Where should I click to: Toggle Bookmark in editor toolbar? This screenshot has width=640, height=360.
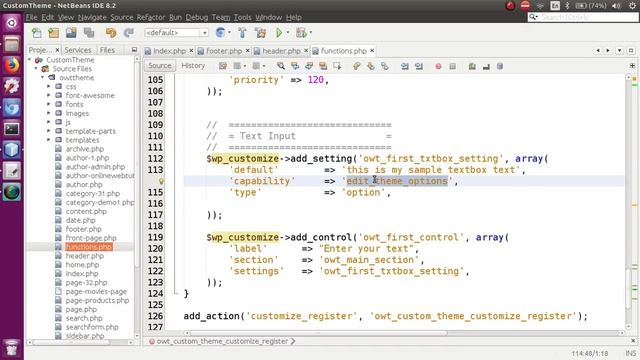tap(384, 66)
